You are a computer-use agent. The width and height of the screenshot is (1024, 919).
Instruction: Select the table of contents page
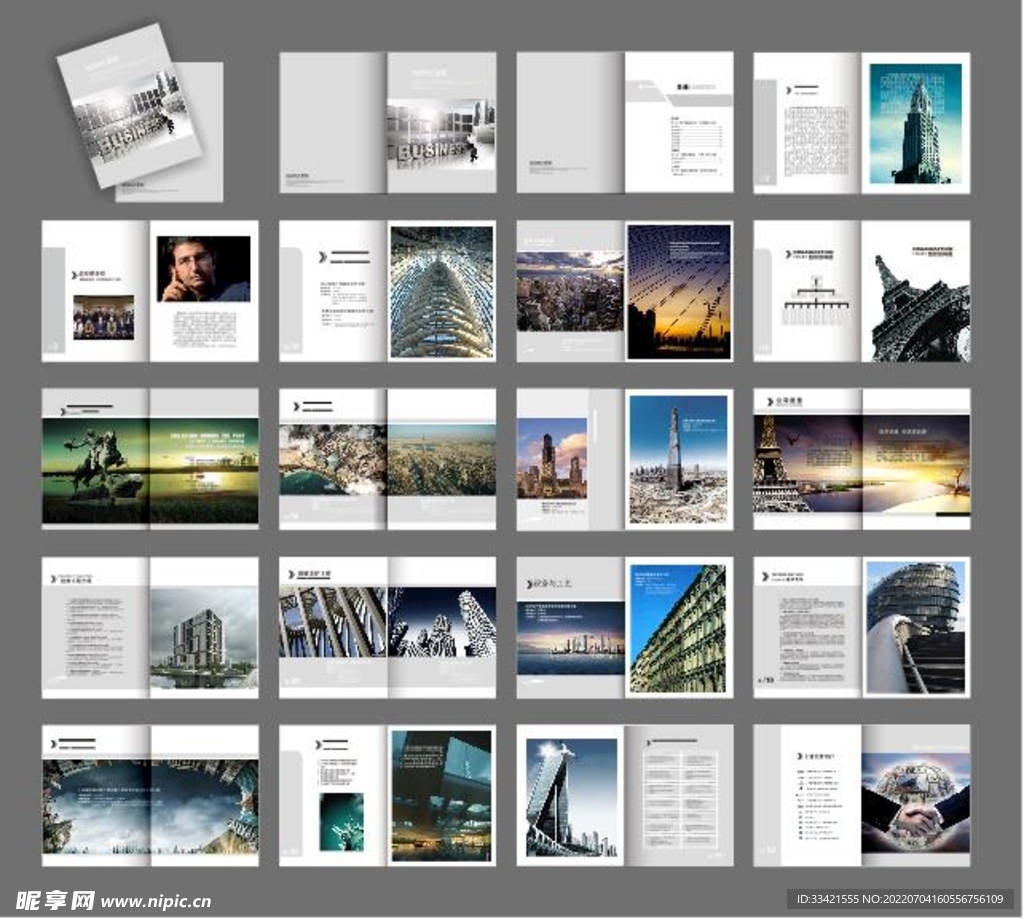click(679, 123)
